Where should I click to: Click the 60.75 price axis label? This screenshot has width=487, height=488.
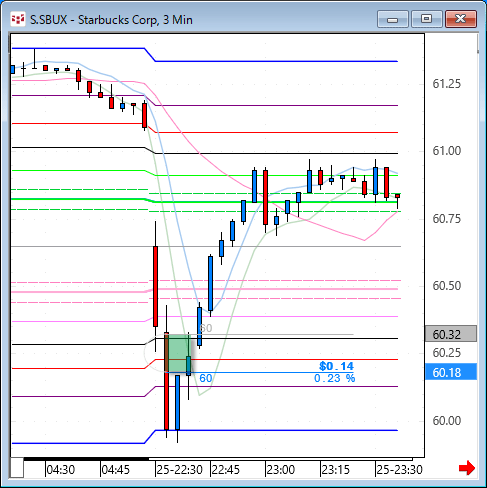point(447,219)
